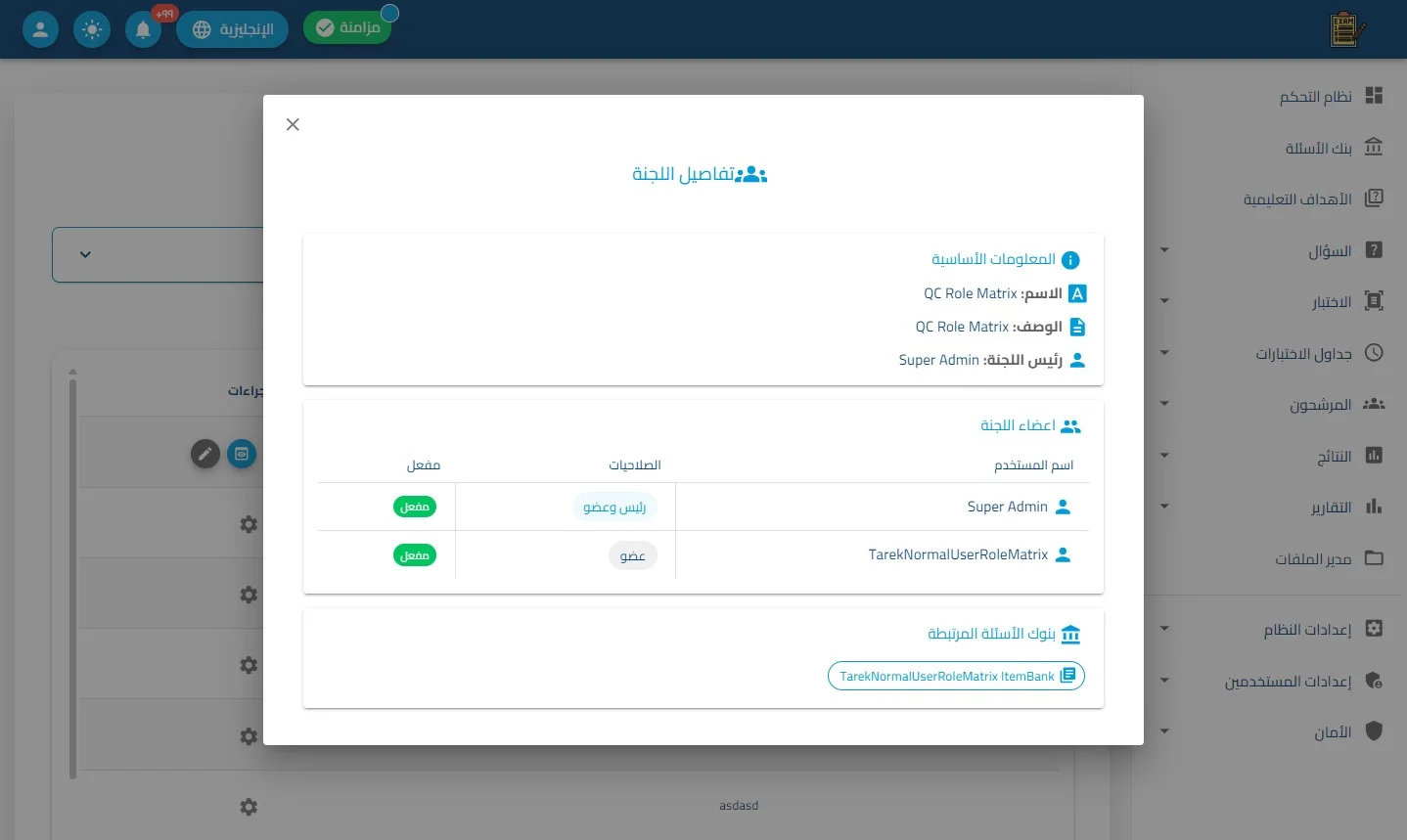
Task: Click the الوصف value QC Role Matrix
Action: tap(962, 327)
